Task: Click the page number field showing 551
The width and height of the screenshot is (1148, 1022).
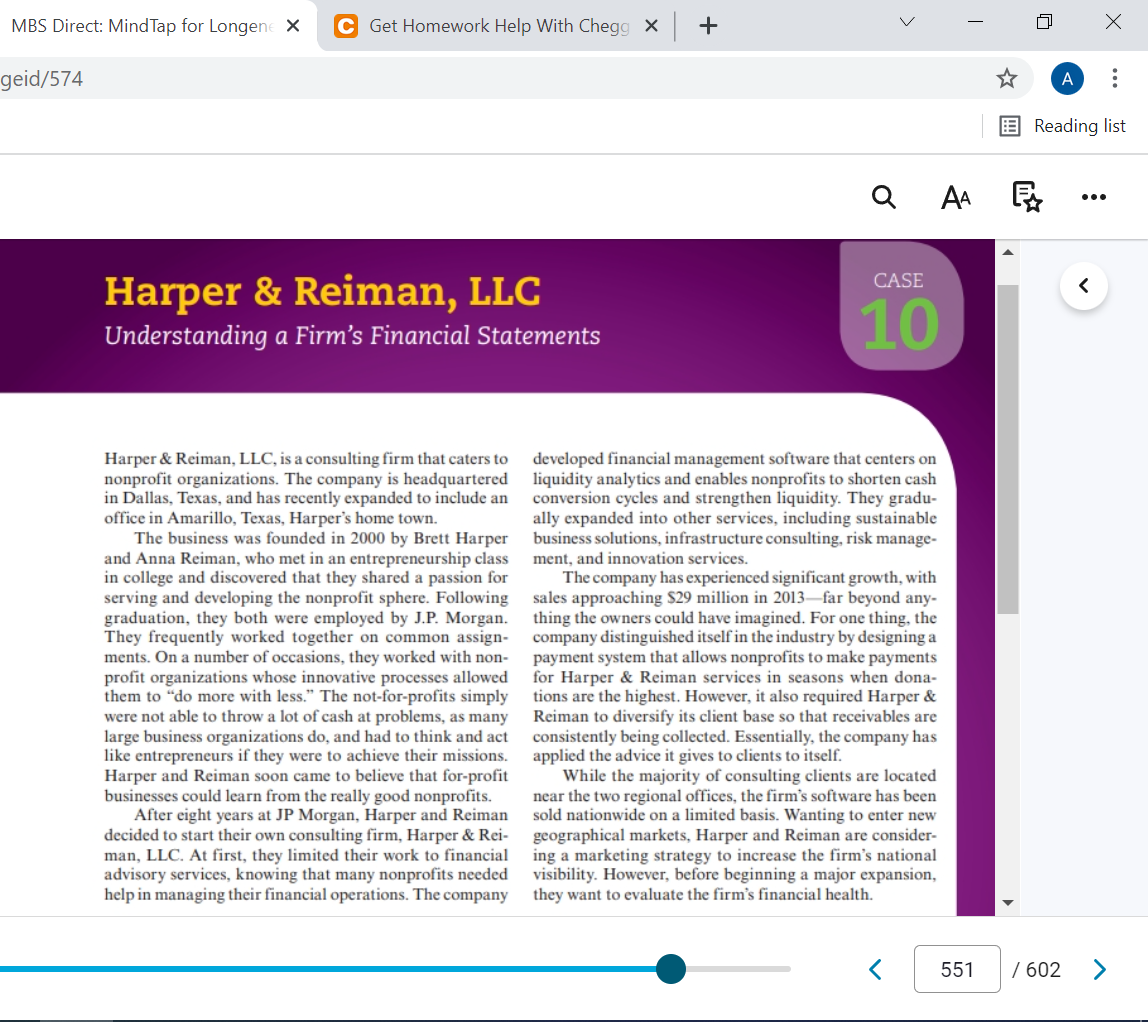Action: tap(957, 969)
